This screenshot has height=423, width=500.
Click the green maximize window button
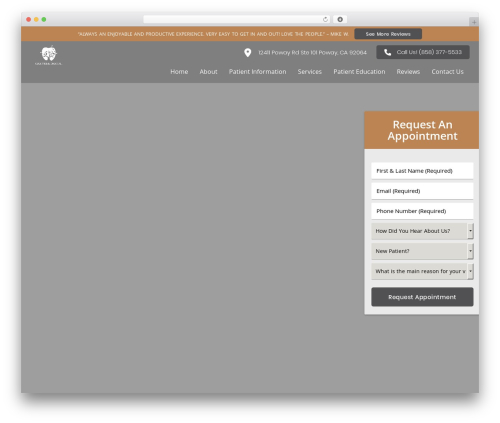44,19
